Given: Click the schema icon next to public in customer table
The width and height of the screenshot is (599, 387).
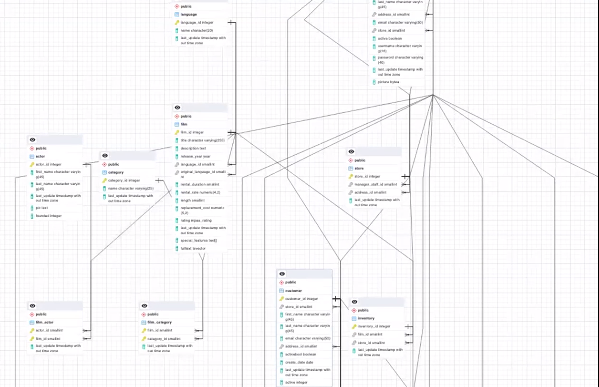Looking at the screenshot, I should pyautogui.click(x=282, y=283).
